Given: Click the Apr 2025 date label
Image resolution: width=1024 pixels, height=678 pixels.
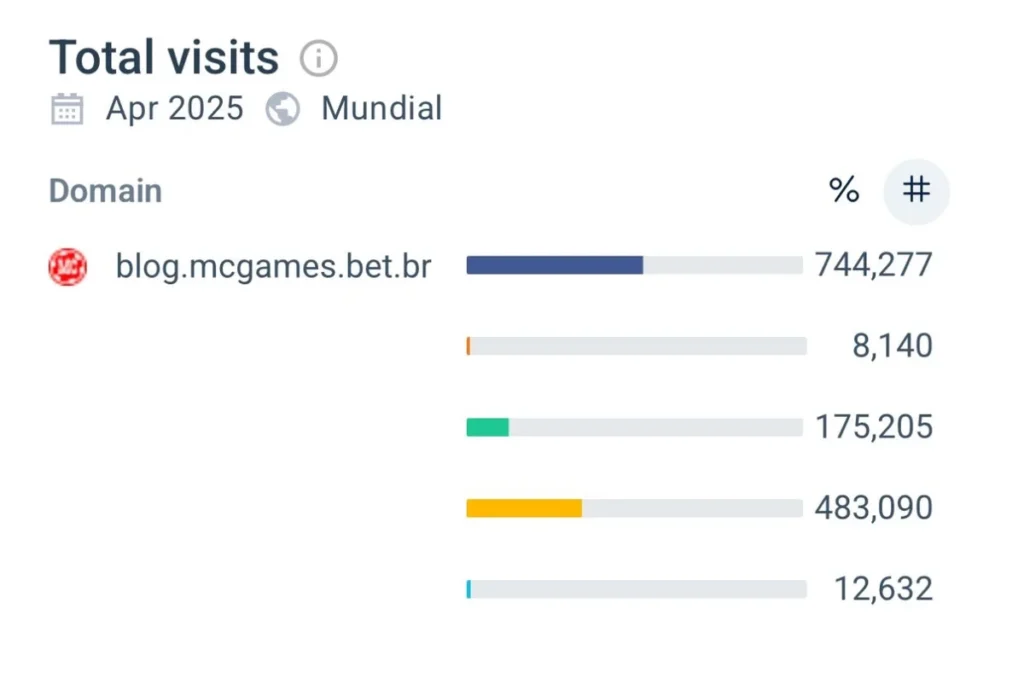Looking at the screenshot, I should point(174,108).
